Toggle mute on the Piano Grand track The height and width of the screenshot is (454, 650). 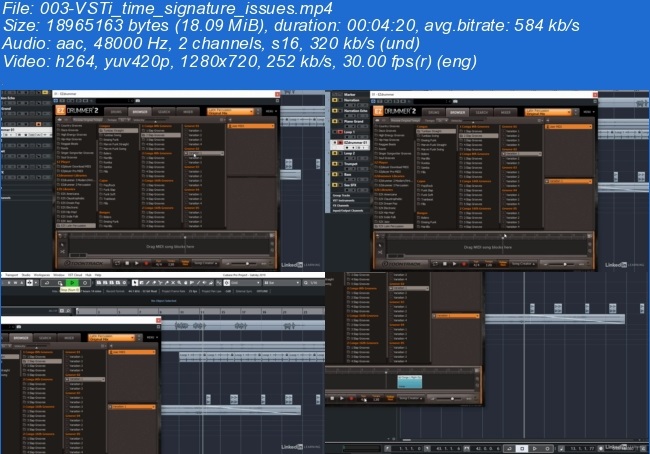pos(335,121)
